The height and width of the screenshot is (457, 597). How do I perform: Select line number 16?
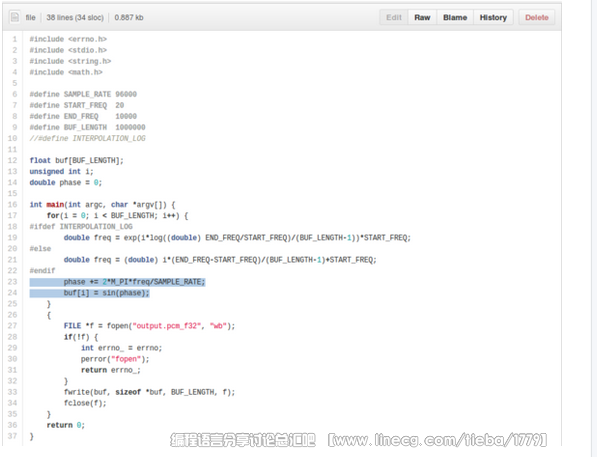point(13,205)
